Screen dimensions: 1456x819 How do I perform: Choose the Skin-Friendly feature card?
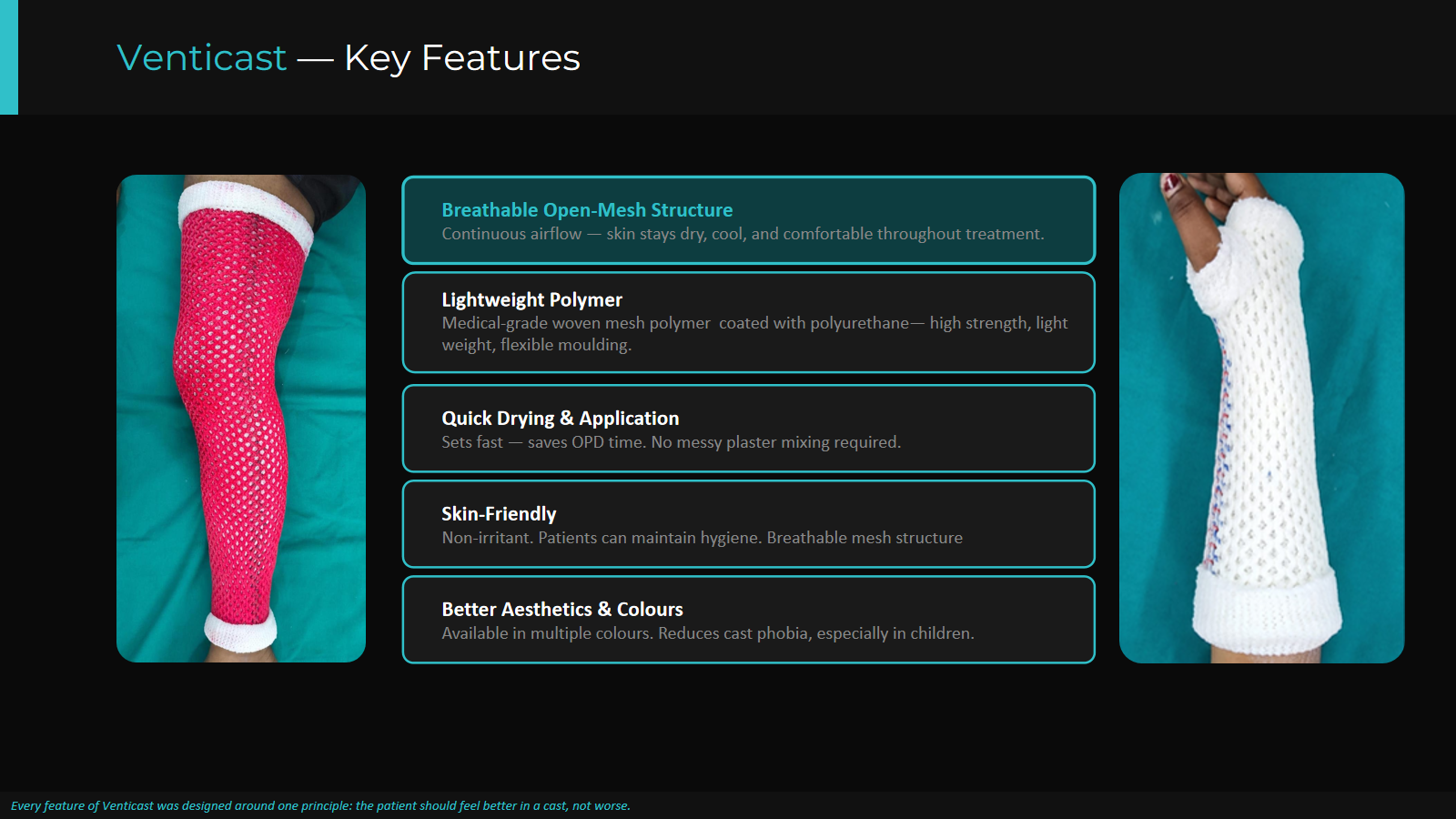point(749,524)
